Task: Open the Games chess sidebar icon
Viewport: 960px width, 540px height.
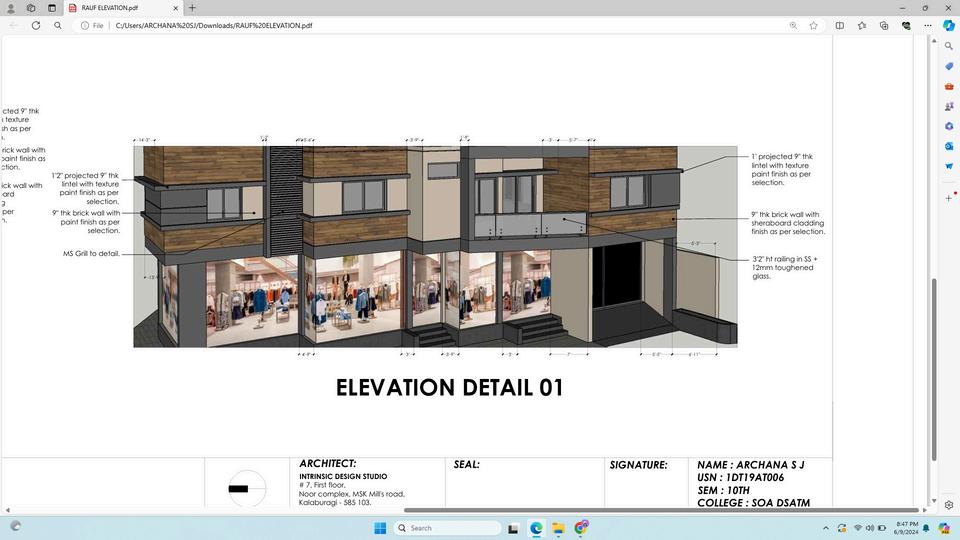Action: coord(949,107)
